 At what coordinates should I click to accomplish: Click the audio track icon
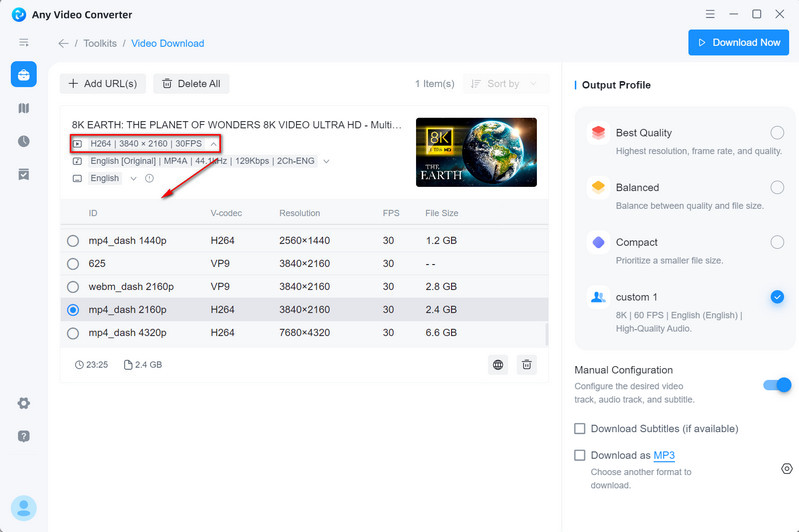point(77,161)
